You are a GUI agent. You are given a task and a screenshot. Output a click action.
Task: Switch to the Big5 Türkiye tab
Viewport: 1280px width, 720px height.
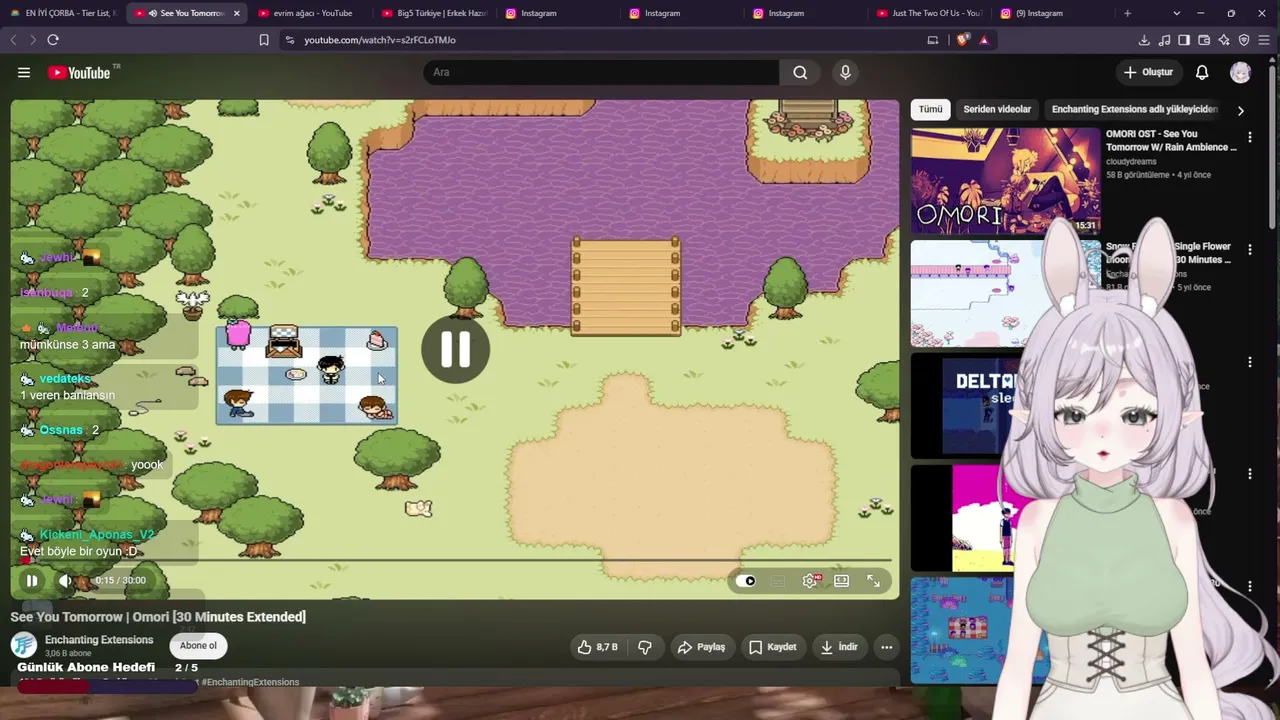point(436,13)
